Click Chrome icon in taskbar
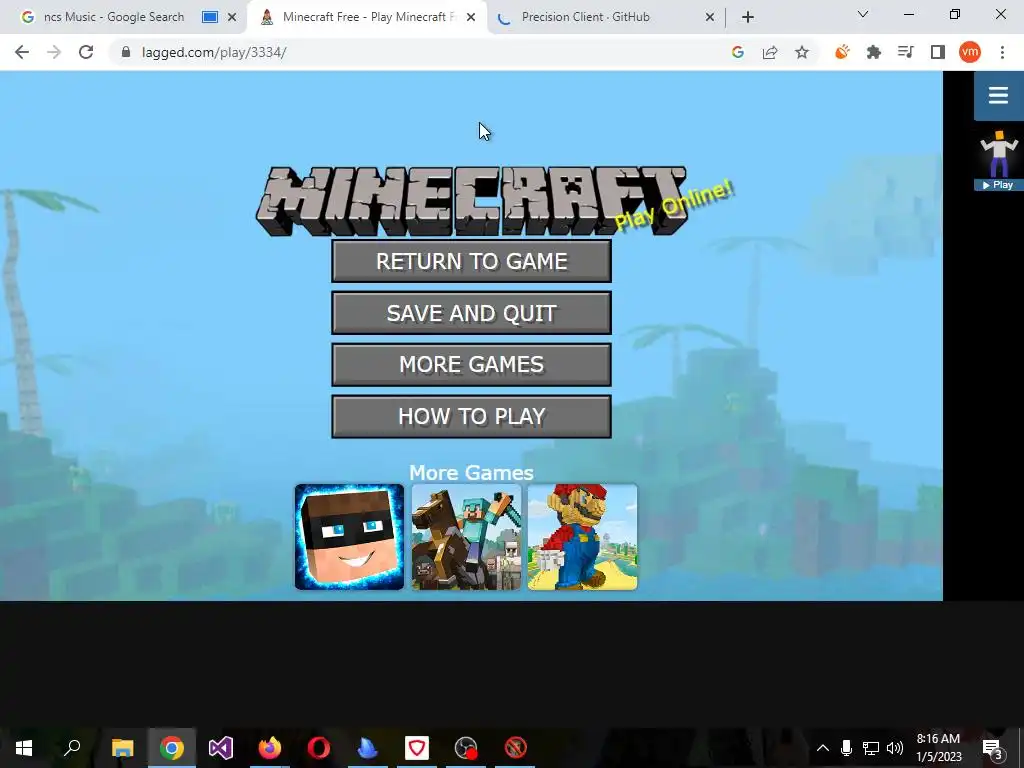This screenshot has height=768, width=1024. point(172,748)
